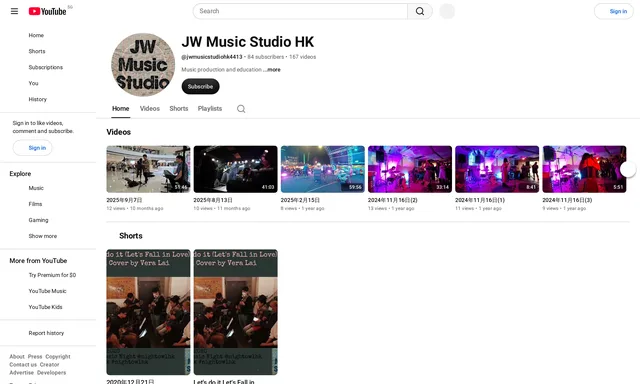Click Try Premium for $0
The height and width of the screenshot is (384, 640).
[x=52, y=275]
